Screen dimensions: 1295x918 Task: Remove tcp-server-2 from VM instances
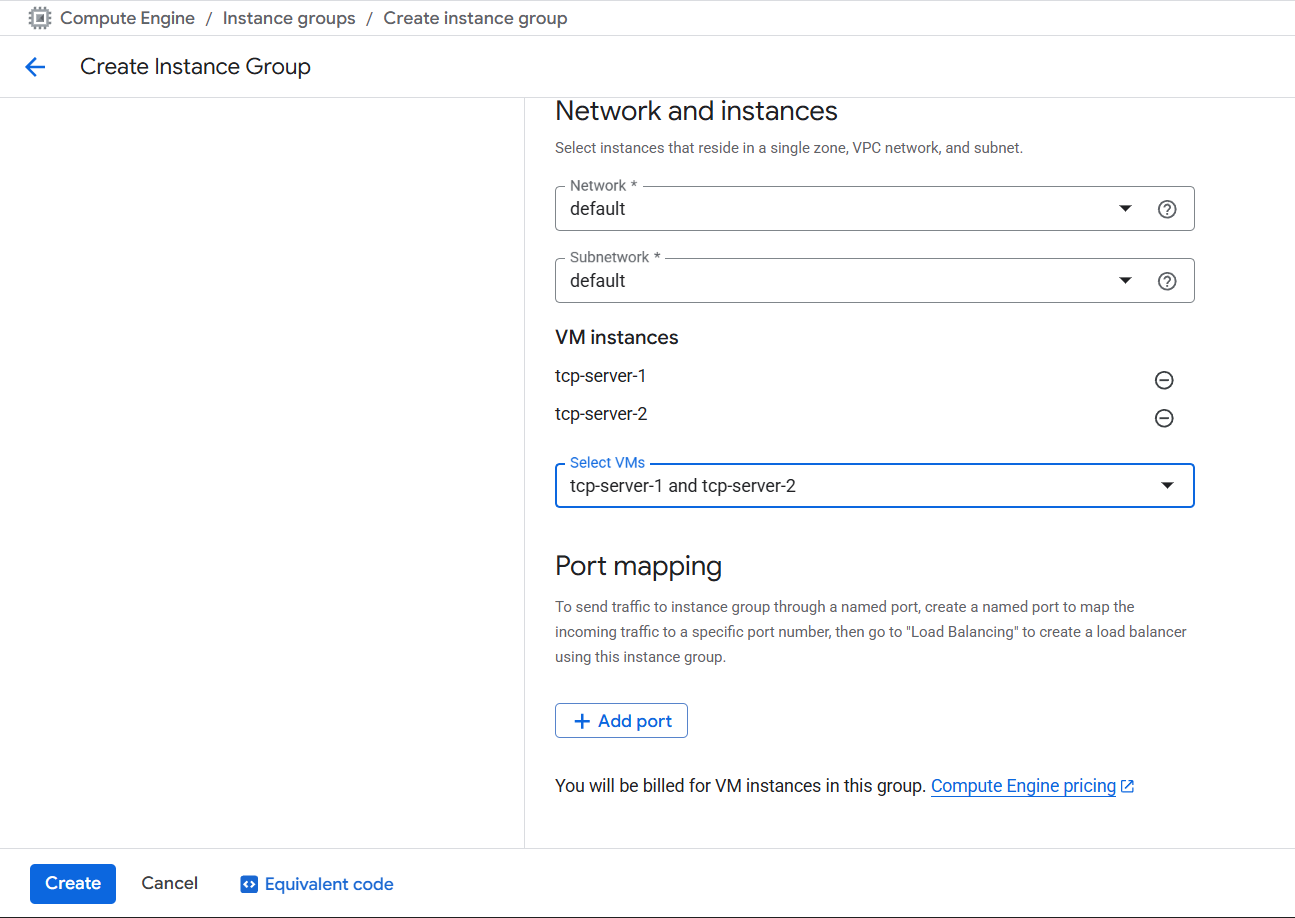click(x=1164, y=418)
